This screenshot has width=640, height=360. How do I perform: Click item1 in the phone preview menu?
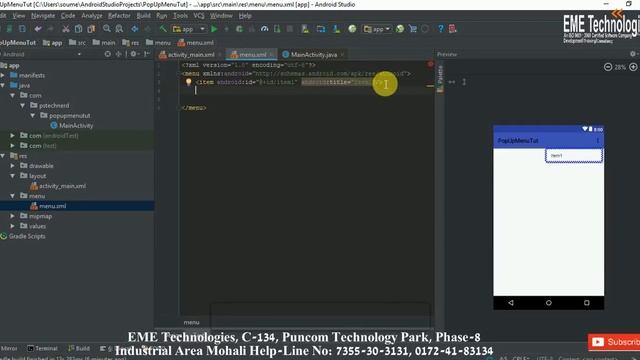pos(574,156)
